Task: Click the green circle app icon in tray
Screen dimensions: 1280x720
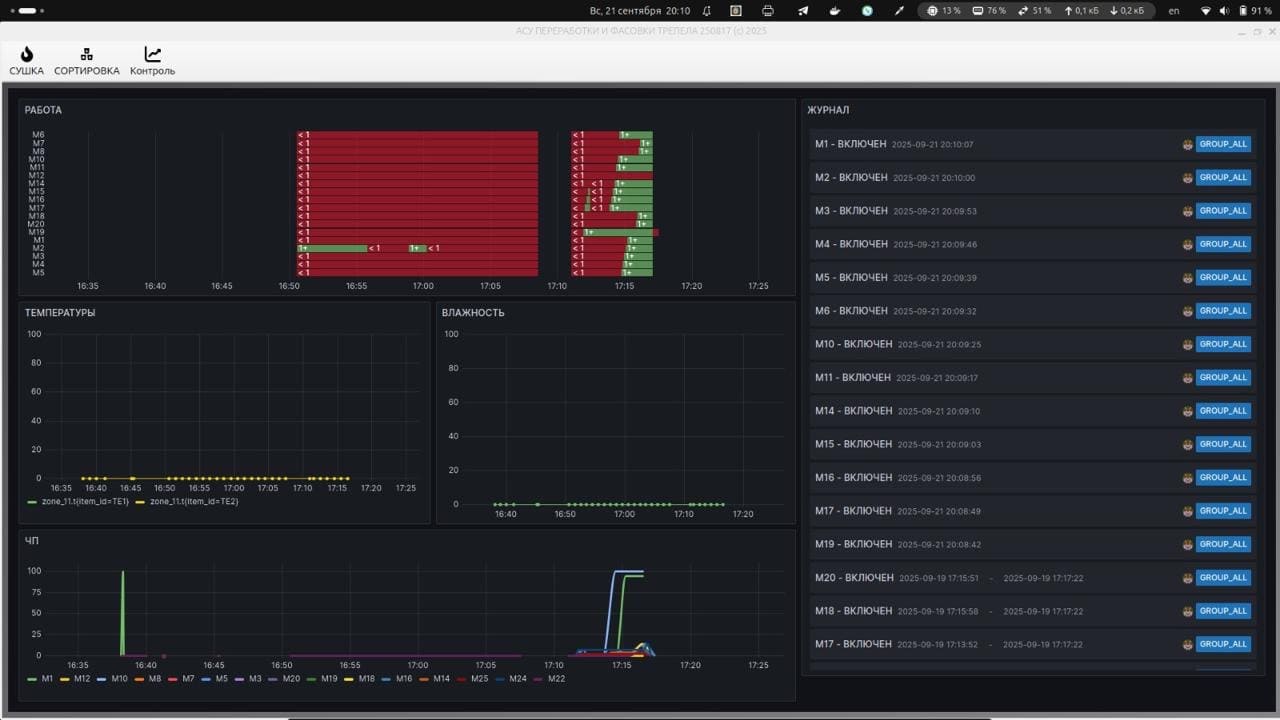Action: point(866,10)
